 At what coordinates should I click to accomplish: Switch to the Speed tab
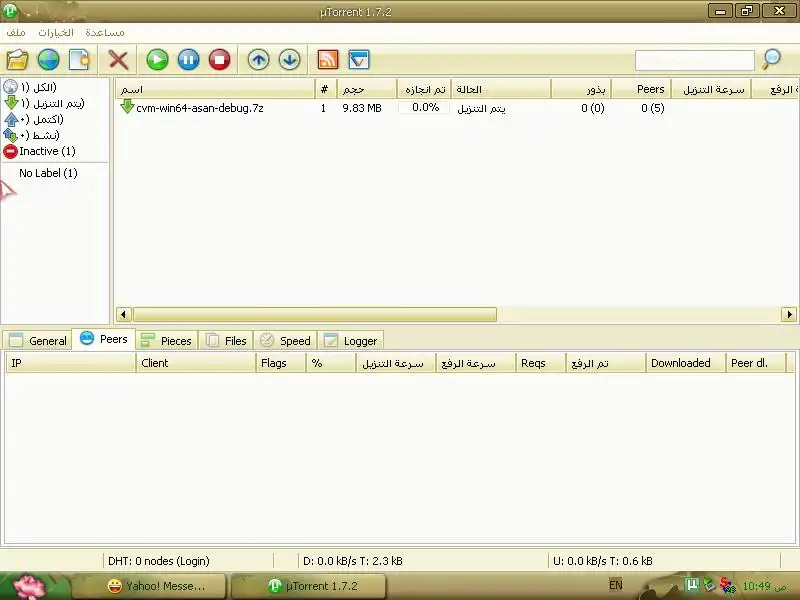click(x=285, y=340)
